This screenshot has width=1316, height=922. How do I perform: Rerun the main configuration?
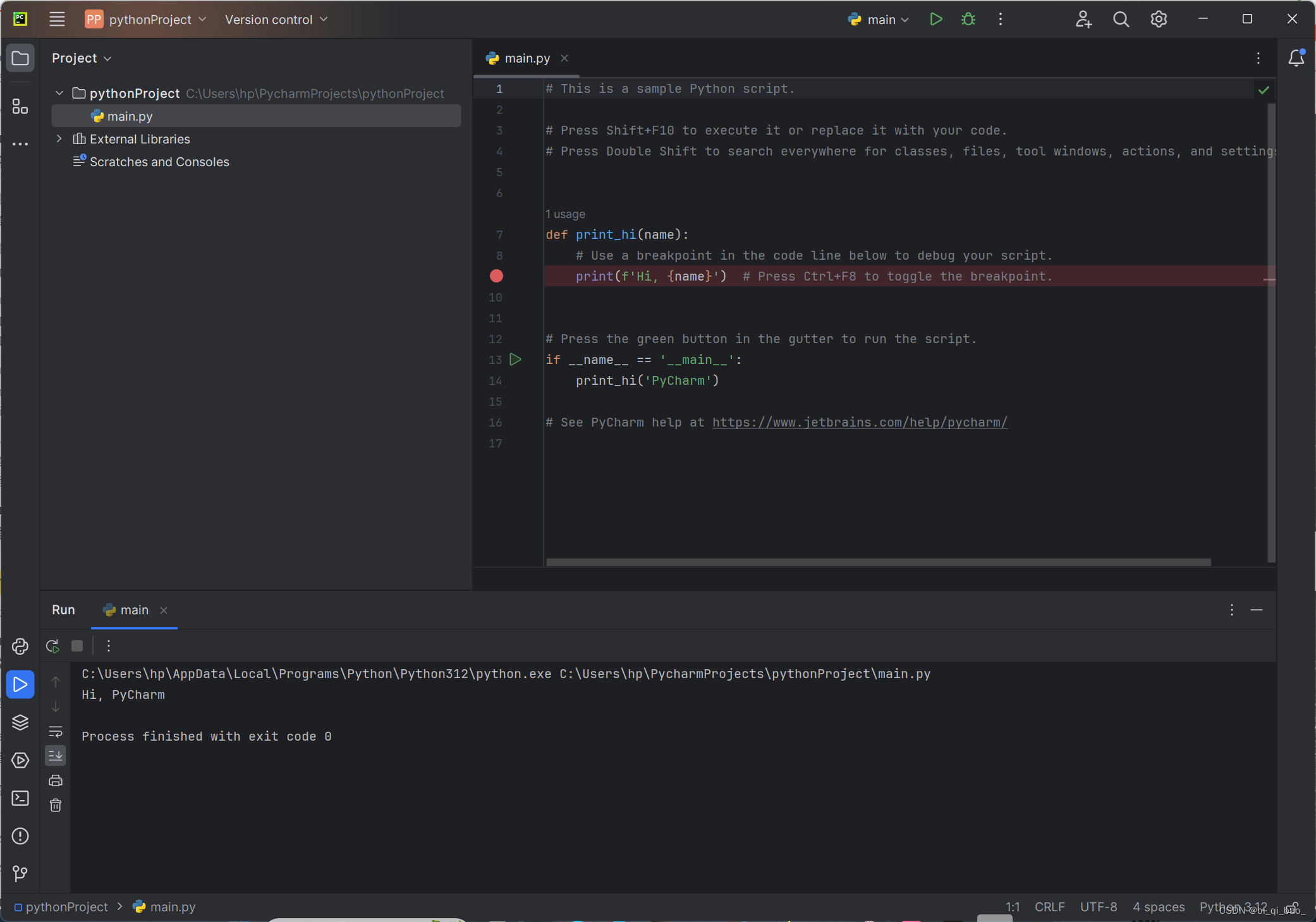(x=51, y=646)
